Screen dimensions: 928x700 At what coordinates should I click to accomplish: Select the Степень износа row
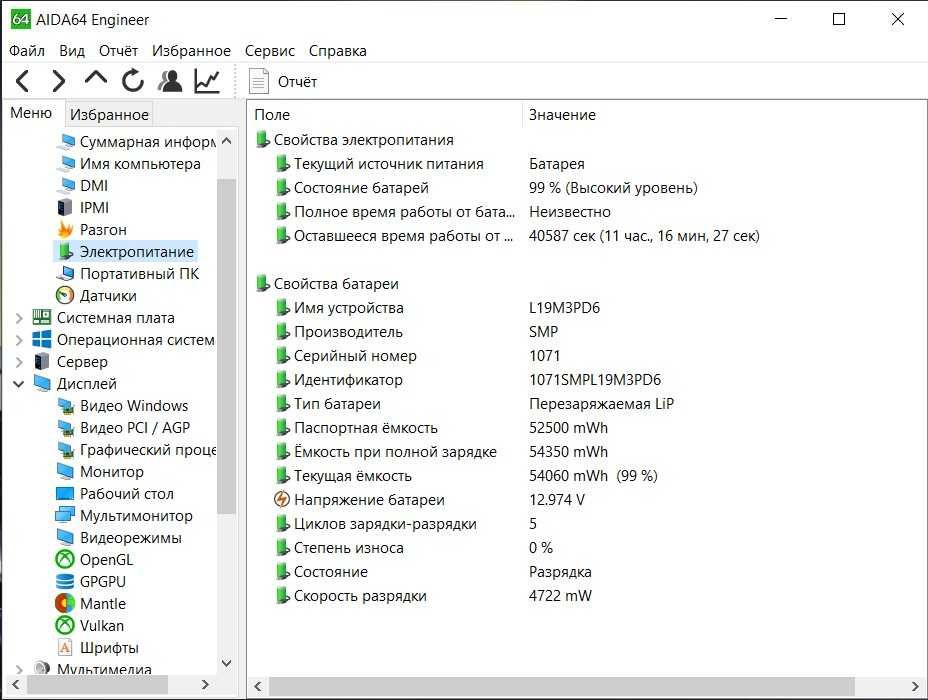click(414, 548)
